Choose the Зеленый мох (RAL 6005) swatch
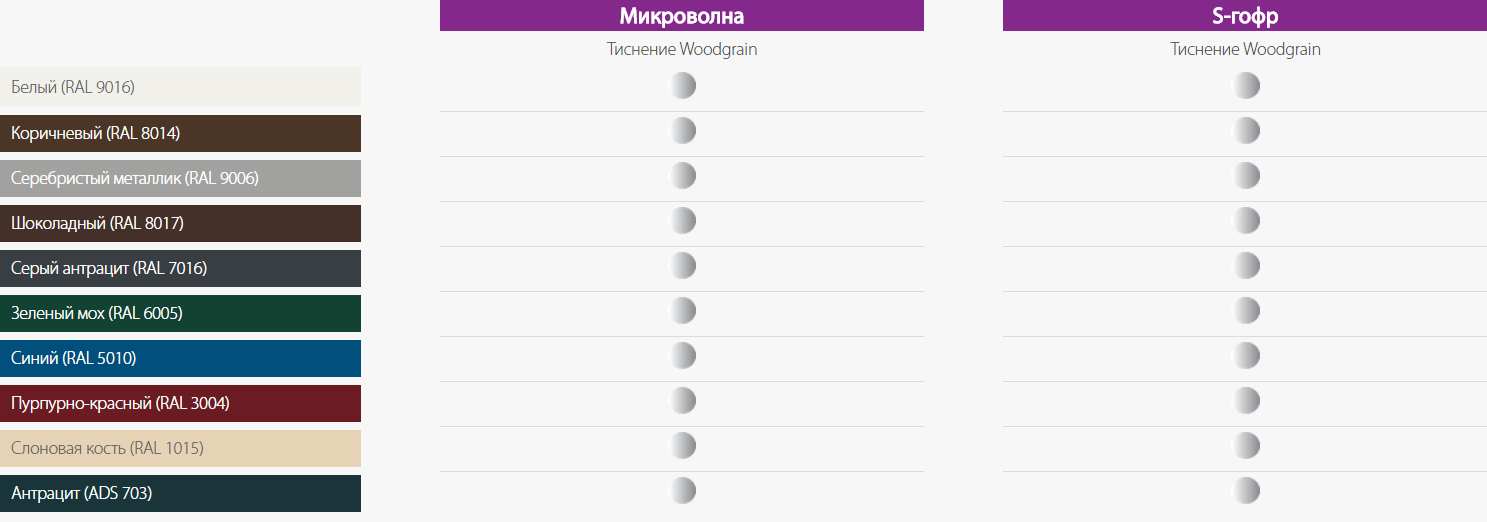This screenshot has width=1487, height=522. click(180, 313)
